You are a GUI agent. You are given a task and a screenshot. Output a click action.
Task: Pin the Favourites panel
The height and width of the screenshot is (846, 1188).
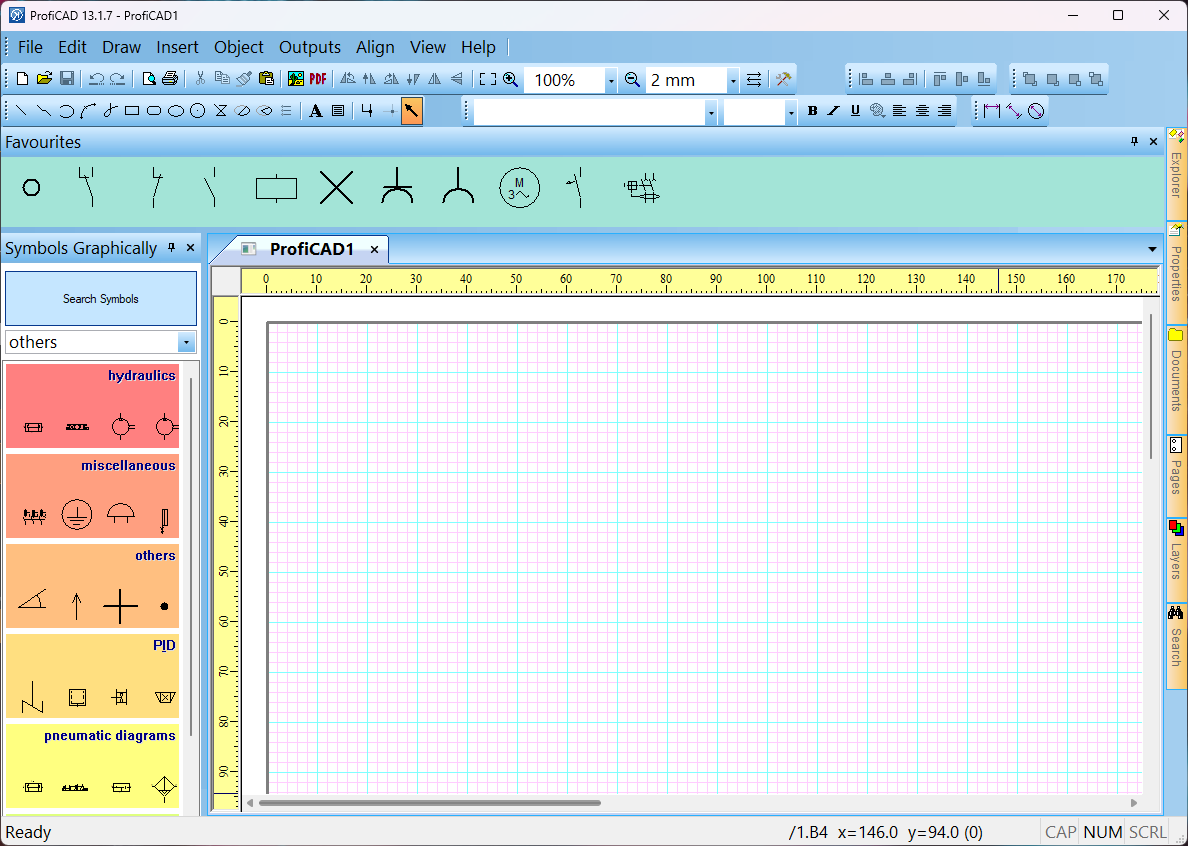[1134, 142]
